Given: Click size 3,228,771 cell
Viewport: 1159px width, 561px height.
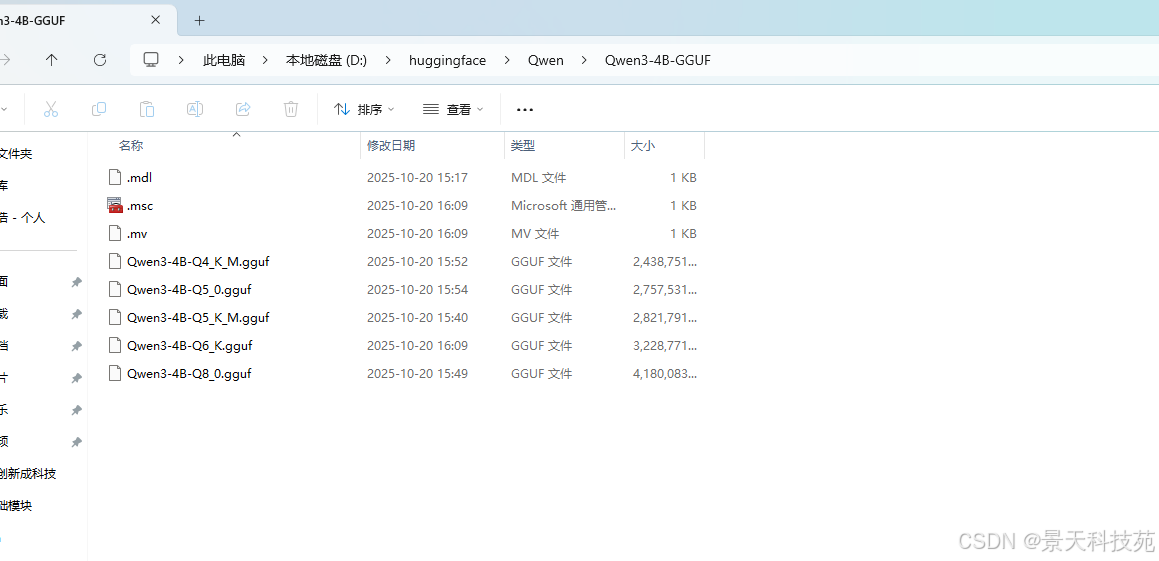Looking at the screenshot, I should [665, 346].
